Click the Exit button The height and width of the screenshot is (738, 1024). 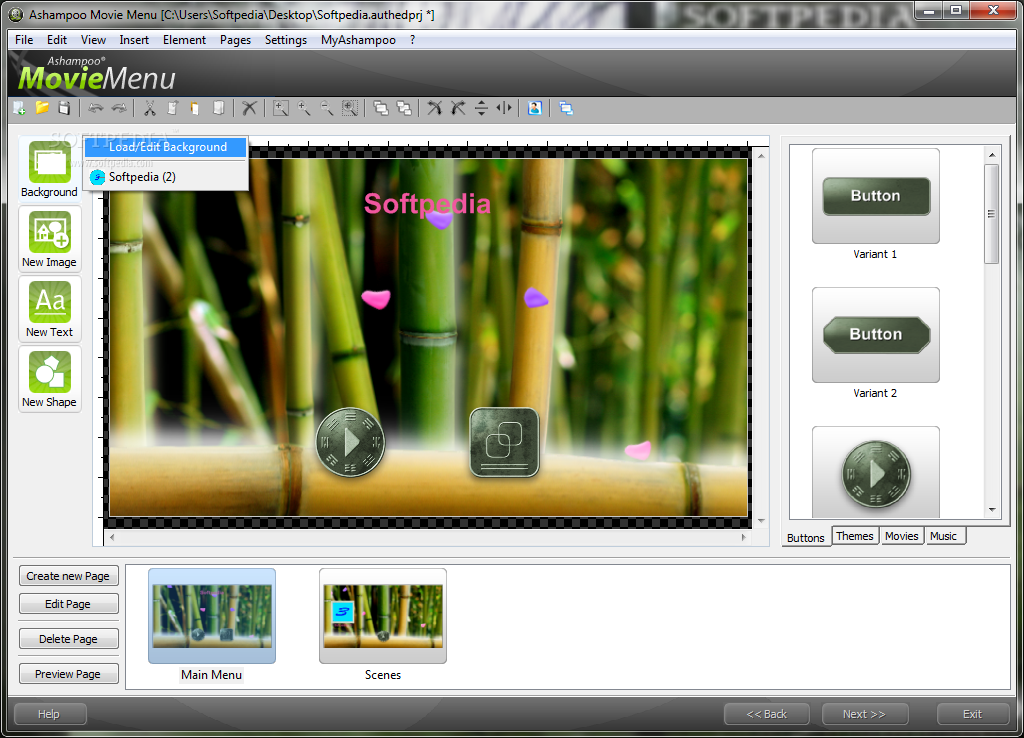972,714
